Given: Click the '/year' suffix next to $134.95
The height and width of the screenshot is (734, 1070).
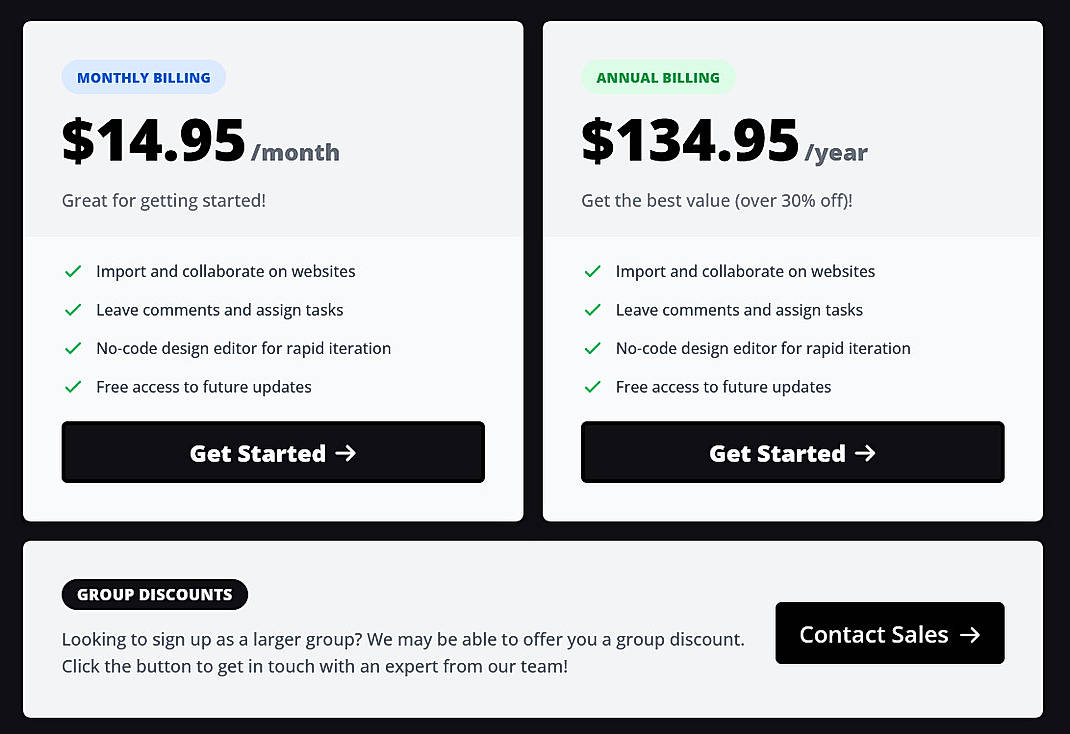Looking at the screenshot, I should (838, 152).
